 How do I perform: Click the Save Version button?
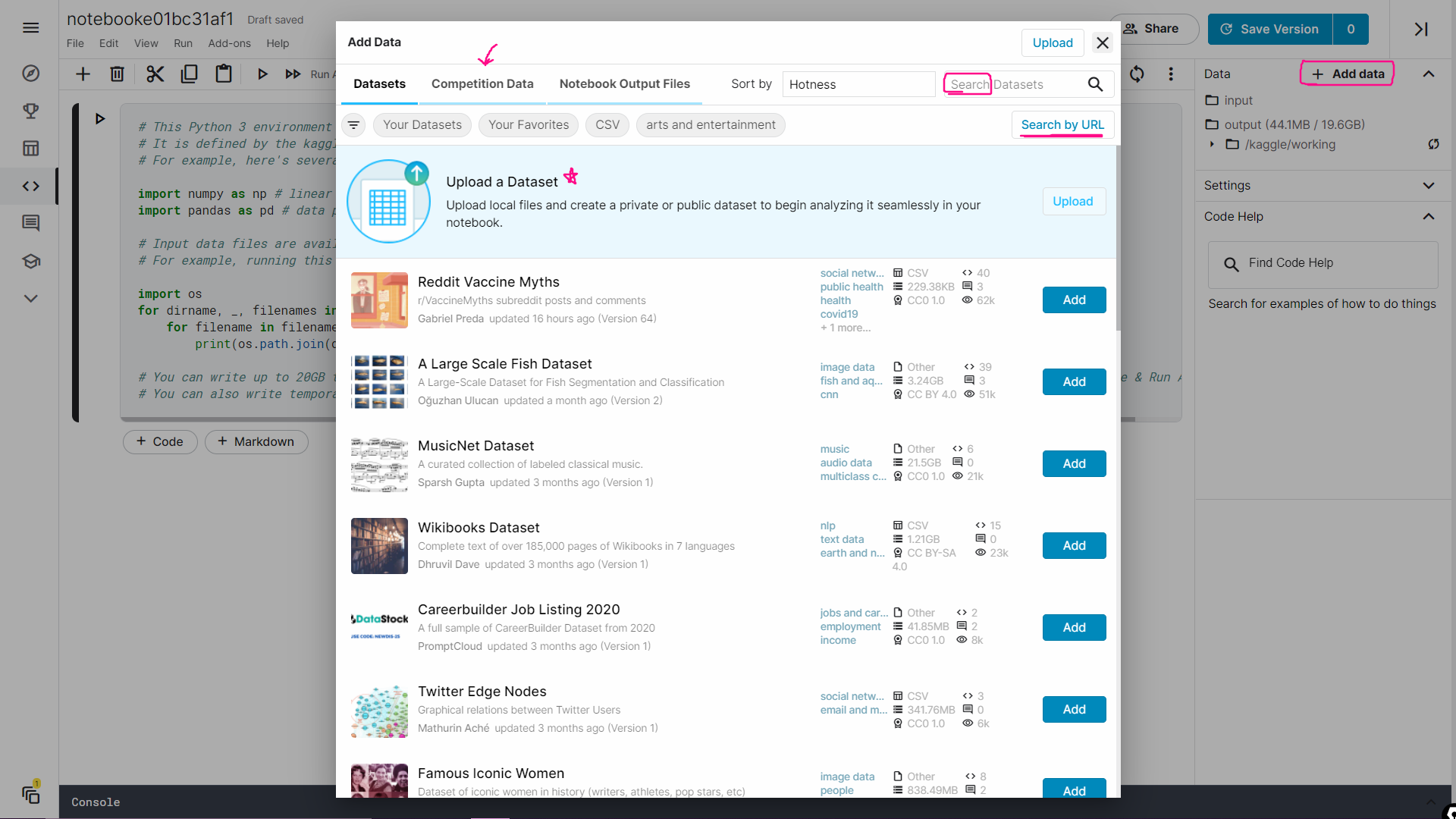point(1270,29)
